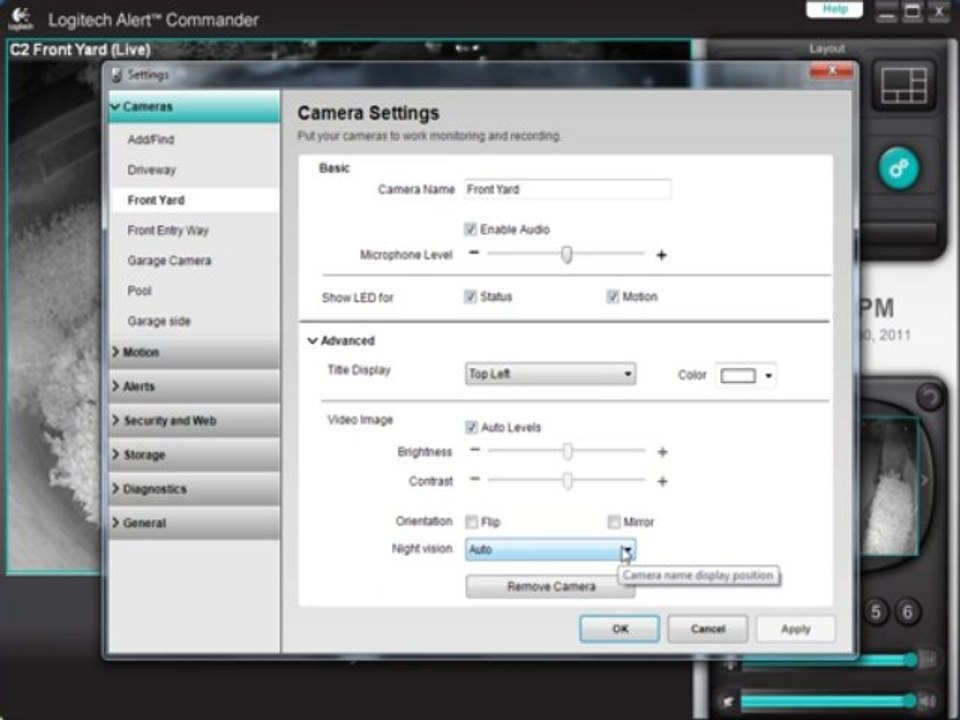
Task: Uncheck Auto Levels checkbox
Action: coord(471,427)
